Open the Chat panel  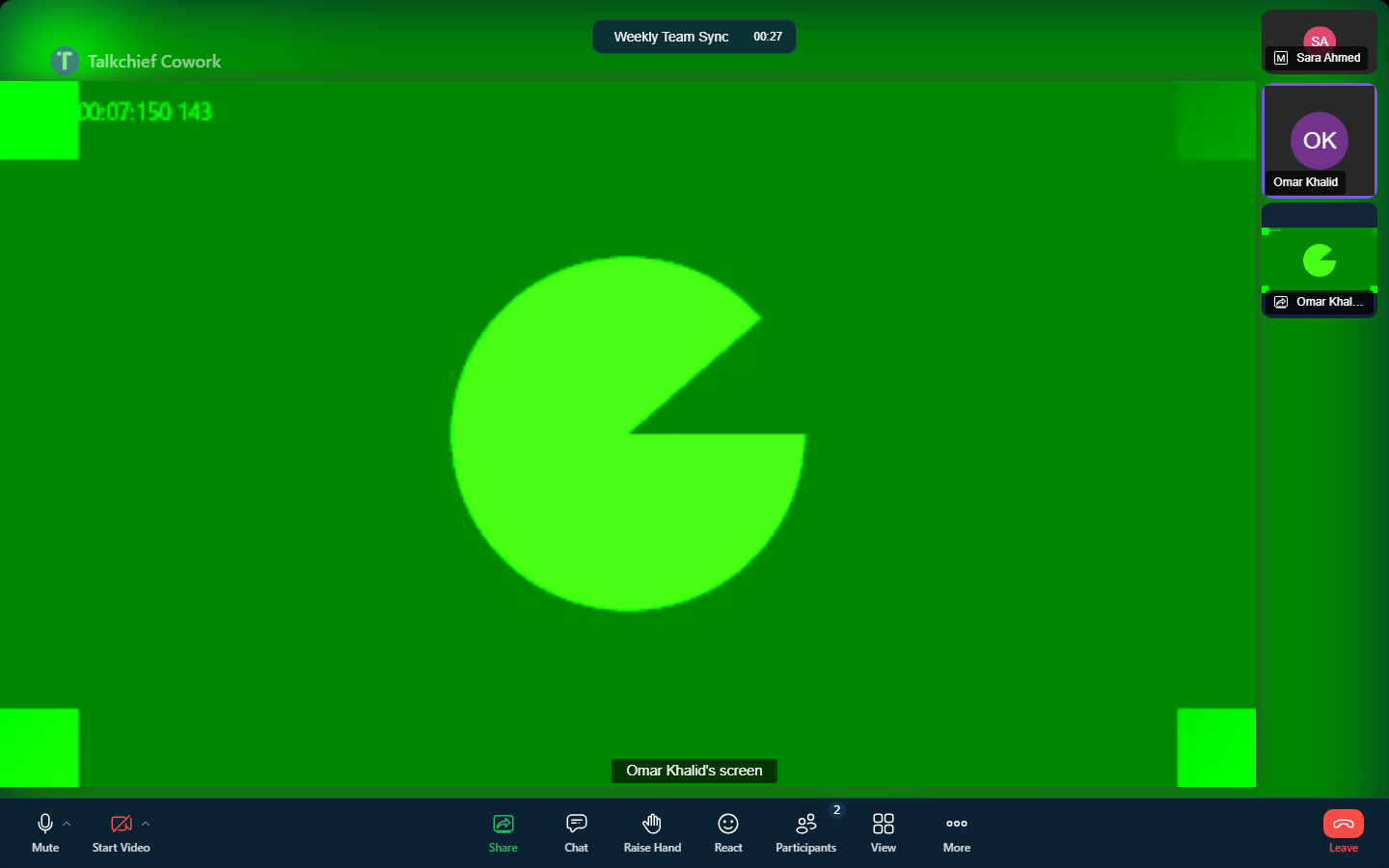click(x=577, y=833)
